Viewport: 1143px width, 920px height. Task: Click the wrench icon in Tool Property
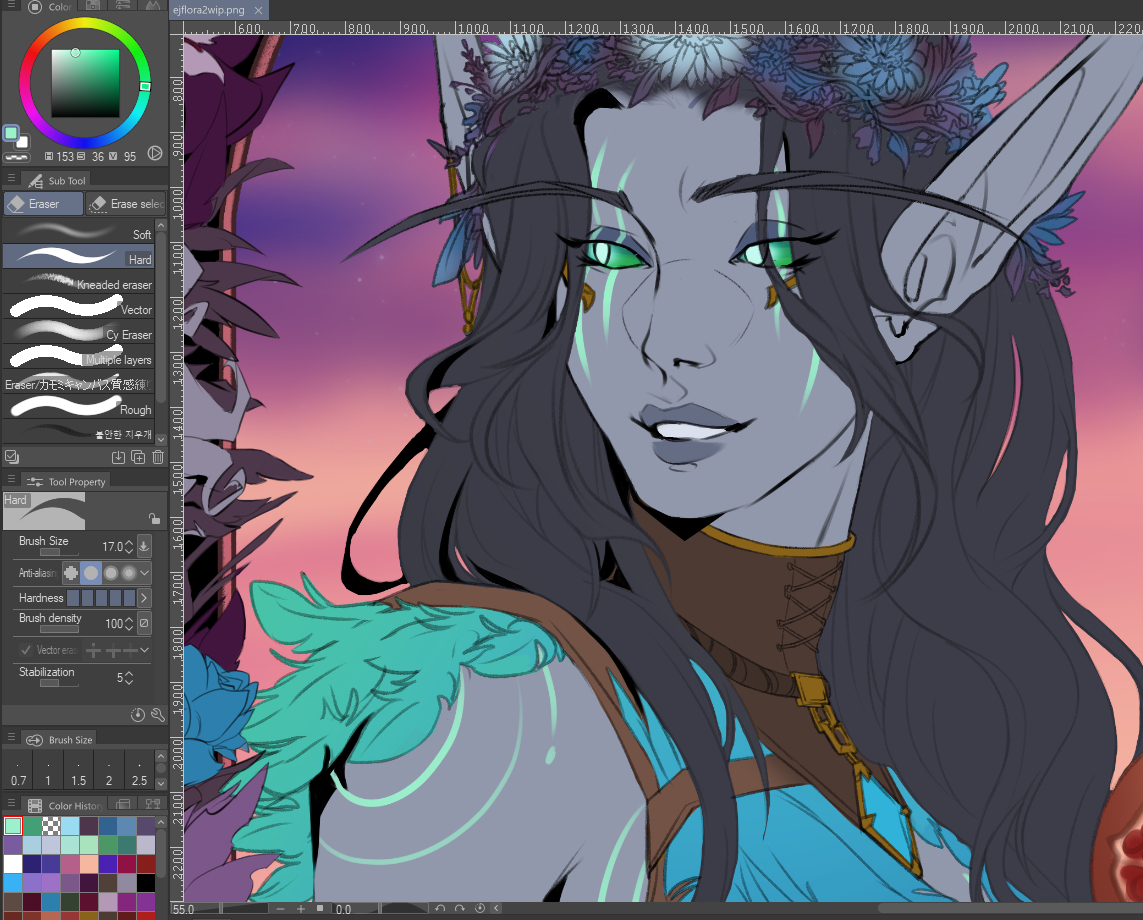tap(157, 715)
